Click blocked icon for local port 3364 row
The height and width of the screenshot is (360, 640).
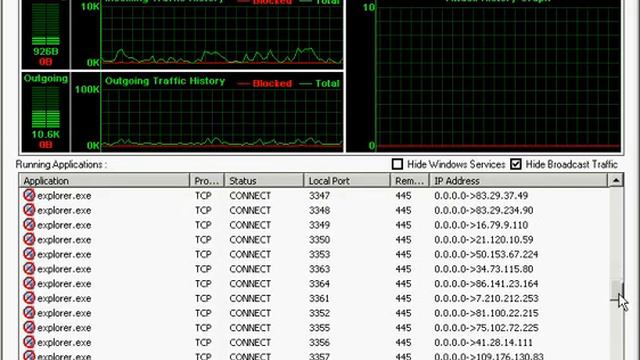pyautogui.click(x=29, y=283)
